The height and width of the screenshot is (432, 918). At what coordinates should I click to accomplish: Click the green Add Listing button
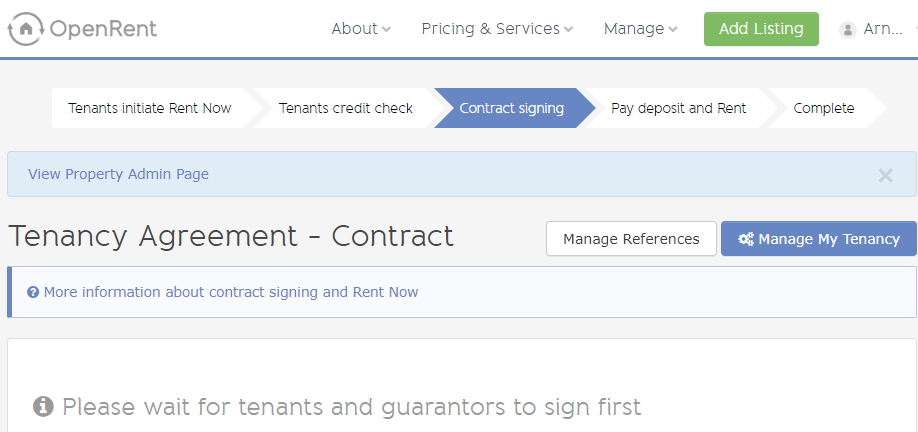(x=761, y=29)
